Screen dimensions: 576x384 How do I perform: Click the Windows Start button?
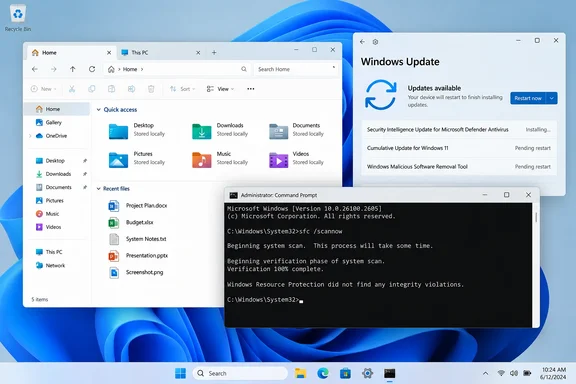180,373
